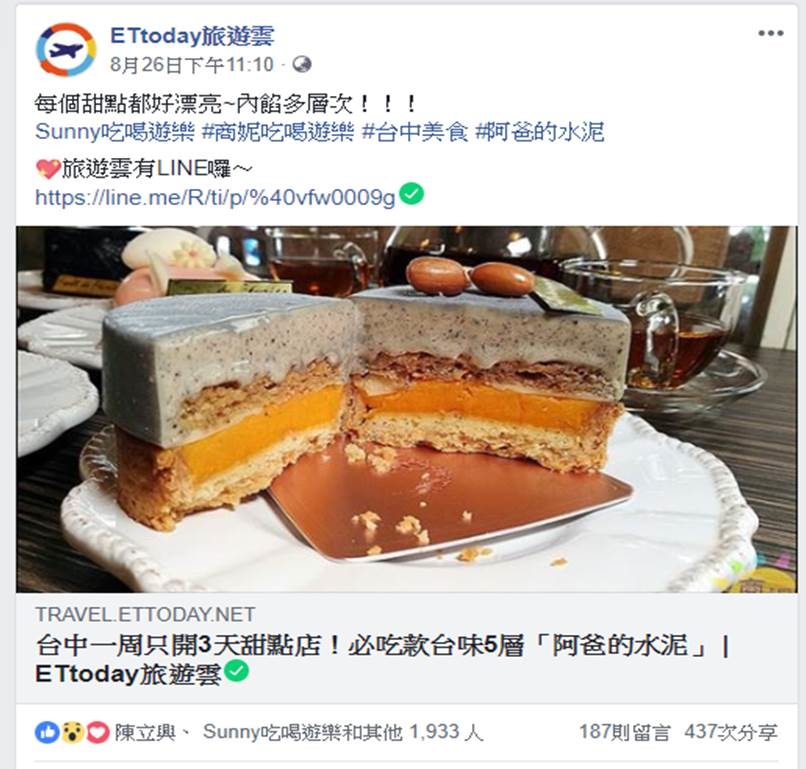
Task: Click the public globe privacy icon
Action: point(302,65)
